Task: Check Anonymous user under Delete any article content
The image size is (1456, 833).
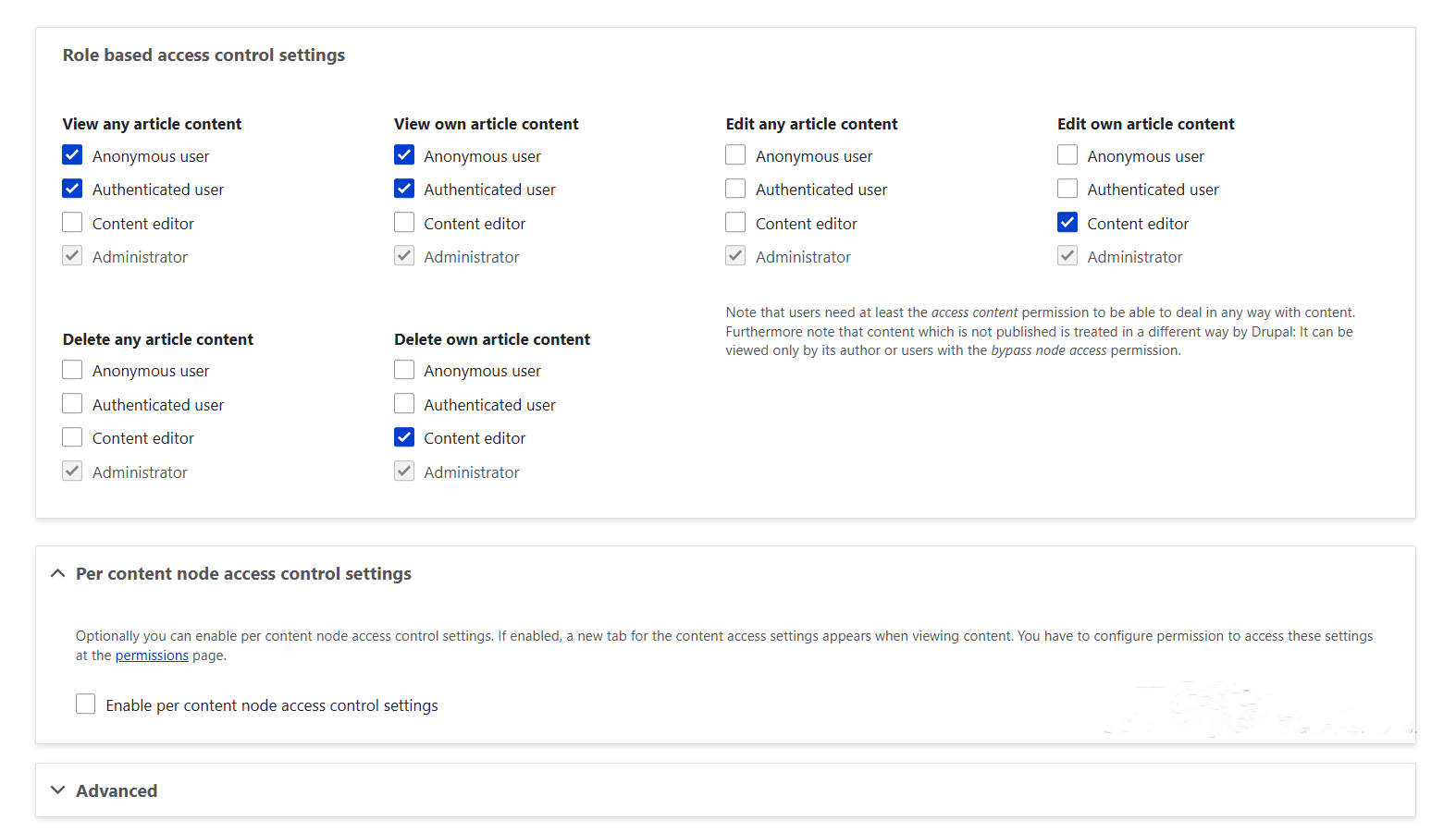Action: tap(72, 369)
